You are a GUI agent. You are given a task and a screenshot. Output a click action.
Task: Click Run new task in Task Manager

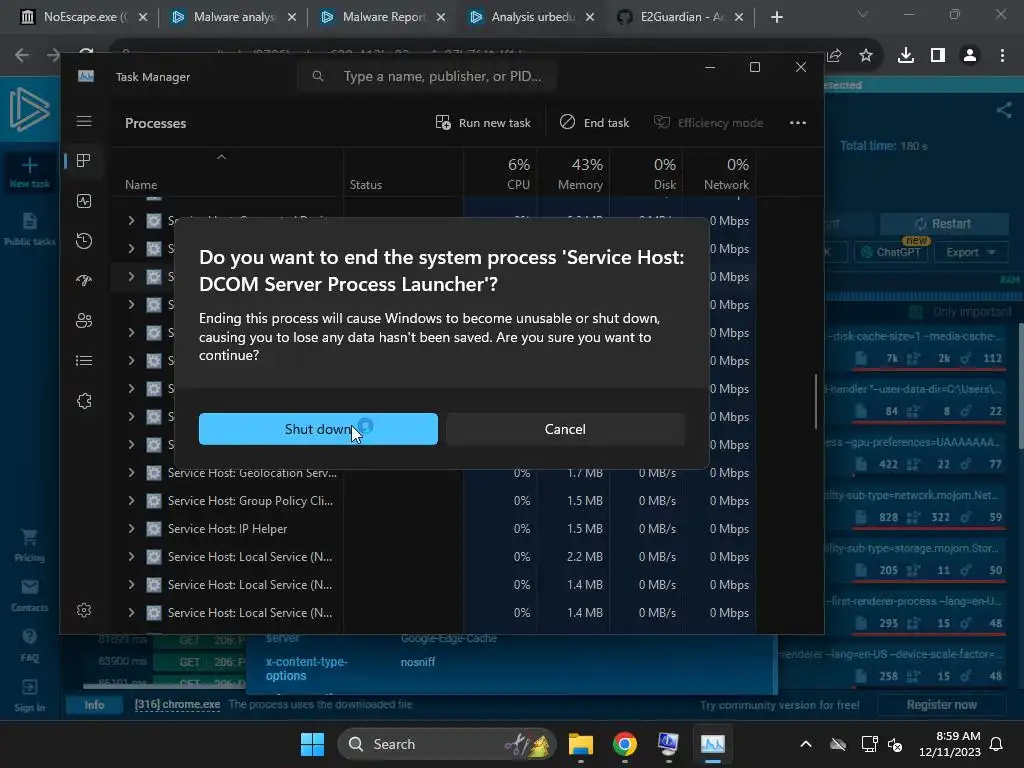click(x=483, y=123)
